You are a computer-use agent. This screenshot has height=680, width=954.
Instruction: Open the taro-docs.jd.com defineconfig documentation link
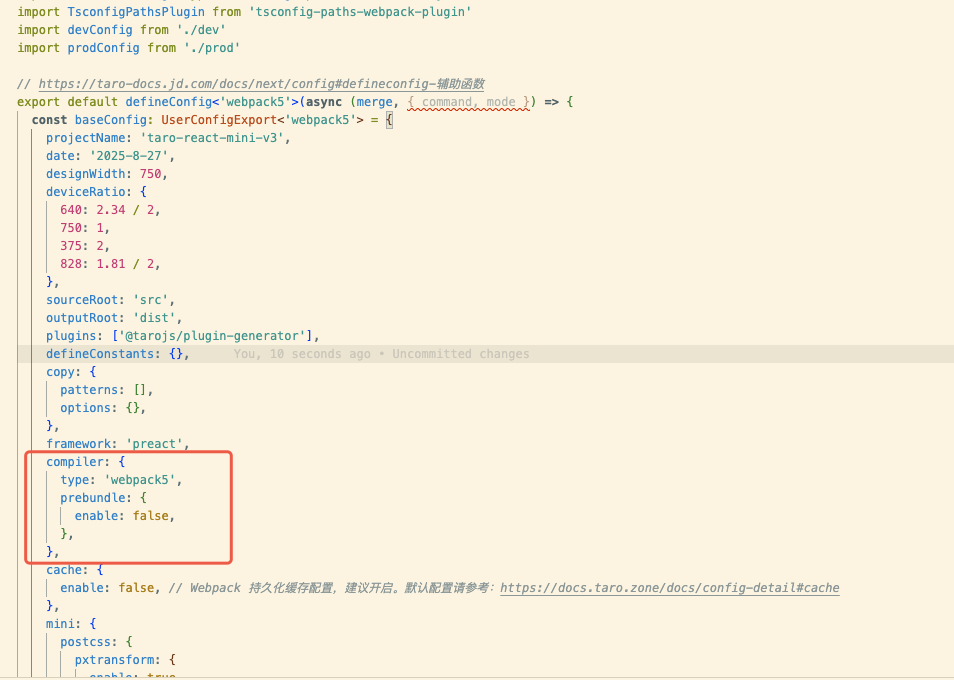click(x=262, y=84)
